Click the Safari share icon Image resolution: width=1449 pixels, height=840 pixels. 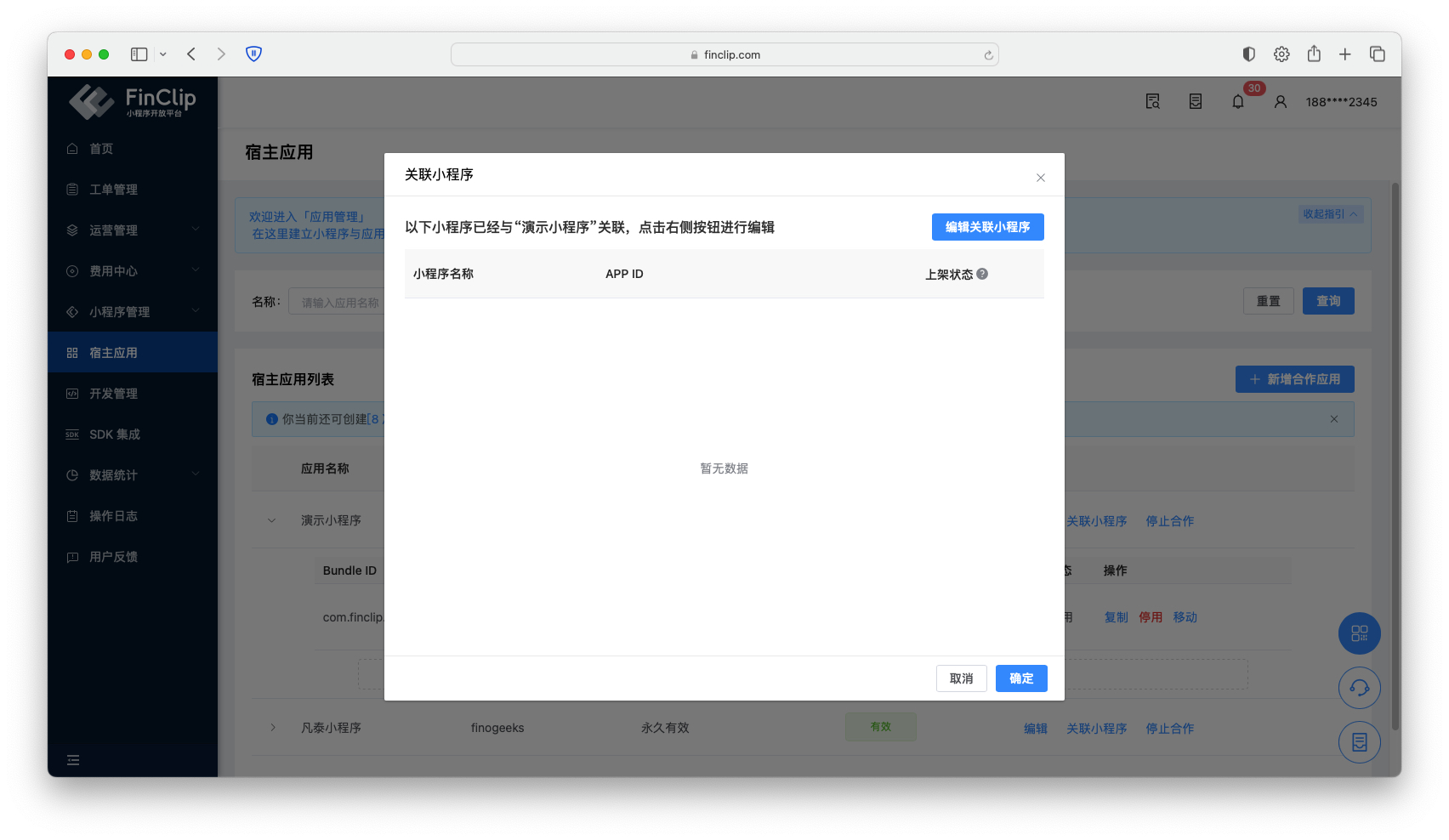tap(1314, 54)
